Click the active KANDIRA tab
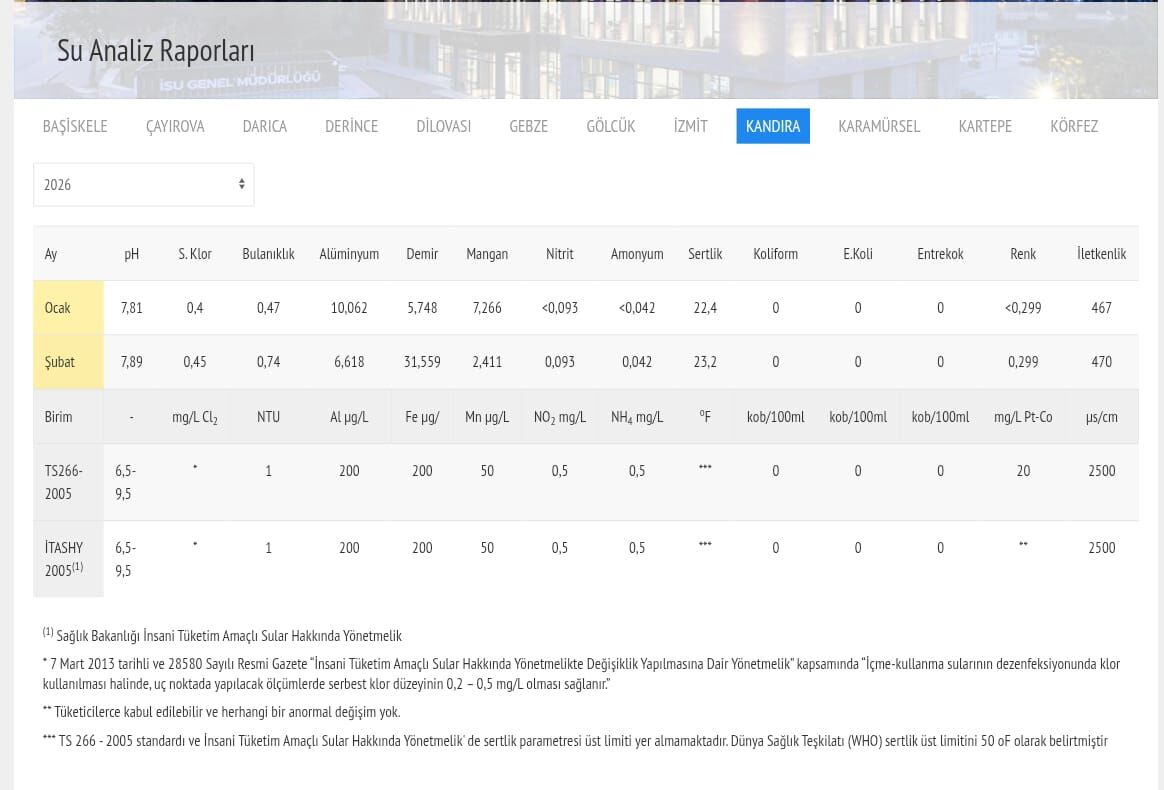Image resolution: width=1164 pixels, height=790 pixels. tap(773, 126)
